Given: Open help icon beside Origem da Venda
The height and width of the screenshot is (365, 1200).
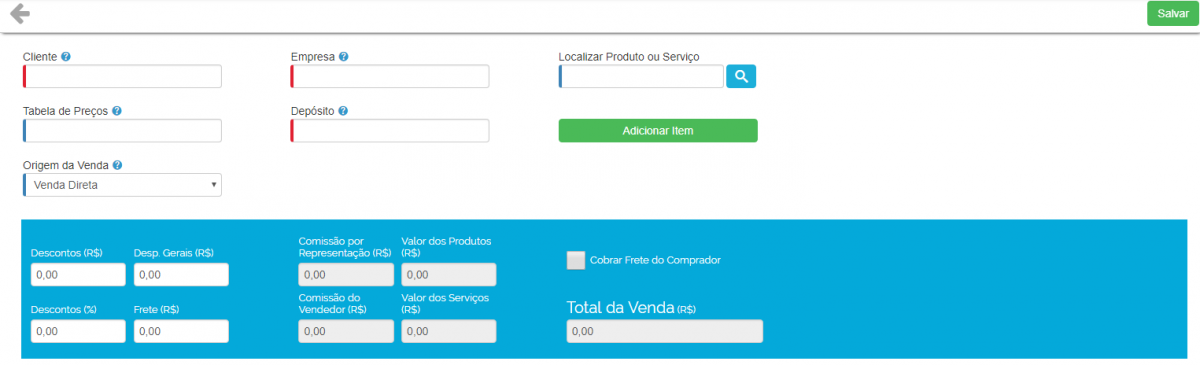Looking at the screenshot, I should [x=117, y=165].
